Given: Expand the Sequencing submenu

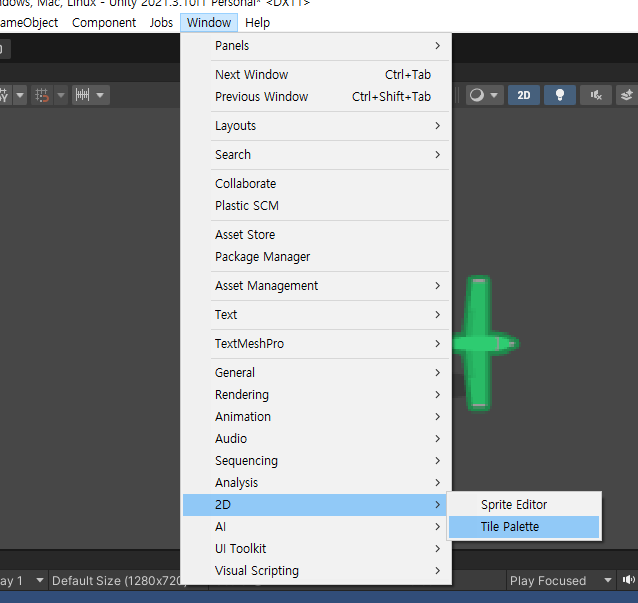Looking at the screenshot, I should [317, 461].
